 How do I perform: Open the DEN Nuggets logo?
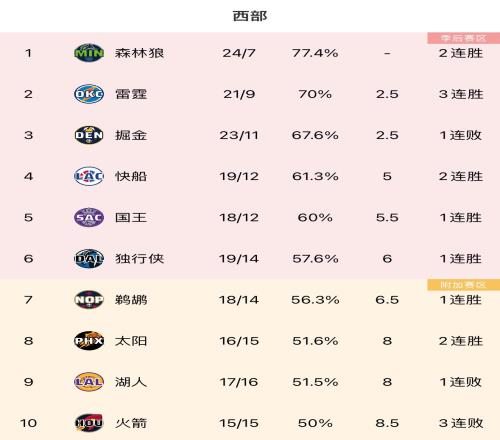pyautogui.click(x=89, y=135)
